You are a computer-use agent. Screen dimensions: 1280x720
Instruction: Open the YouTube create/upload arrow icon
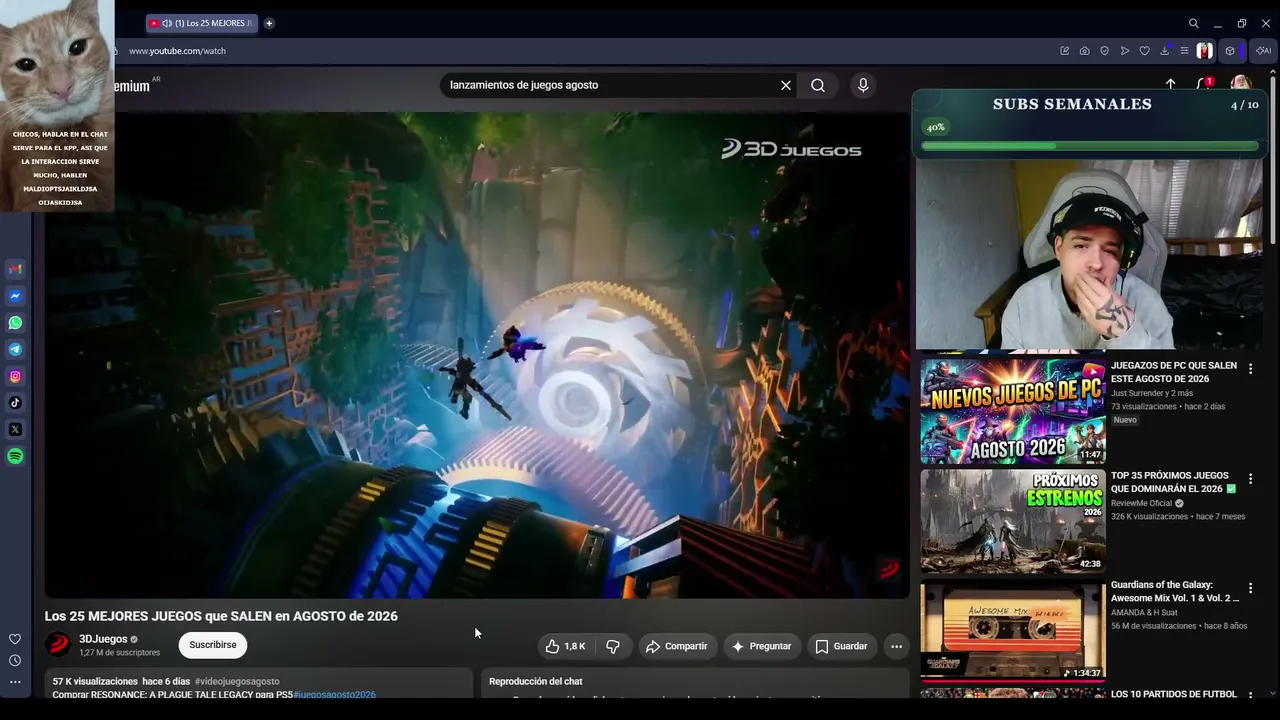pyautogui.click(x=1171, y=84)
